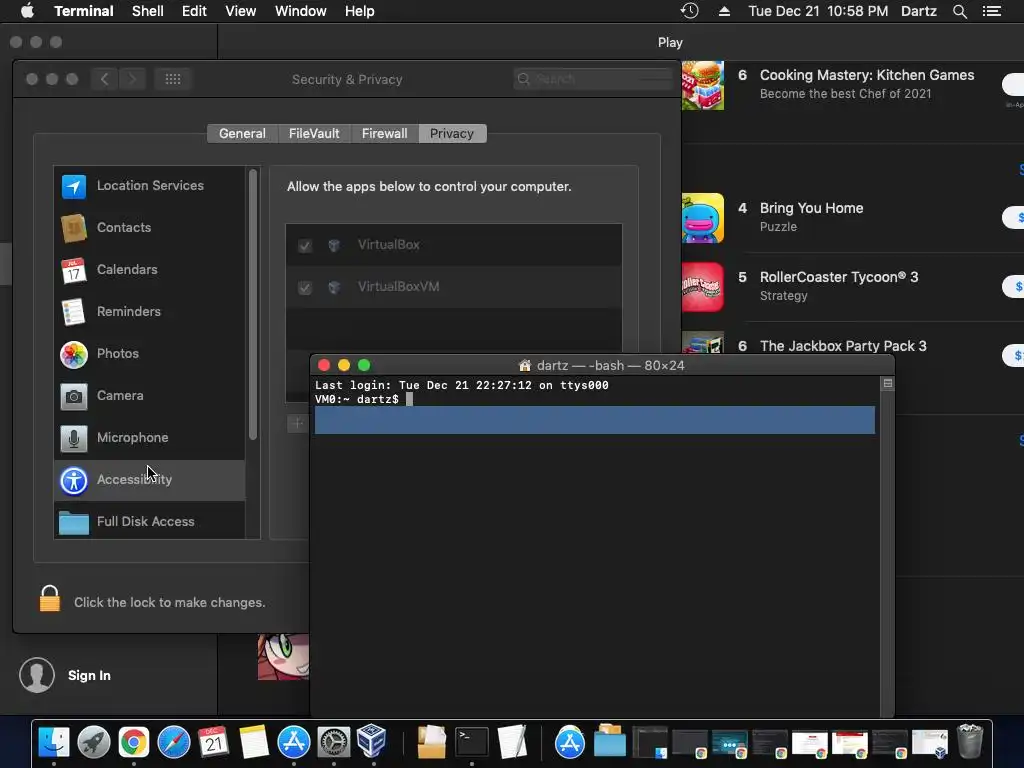
Task: Click Bring You Home app thumbnail
Action: (703, 218)
